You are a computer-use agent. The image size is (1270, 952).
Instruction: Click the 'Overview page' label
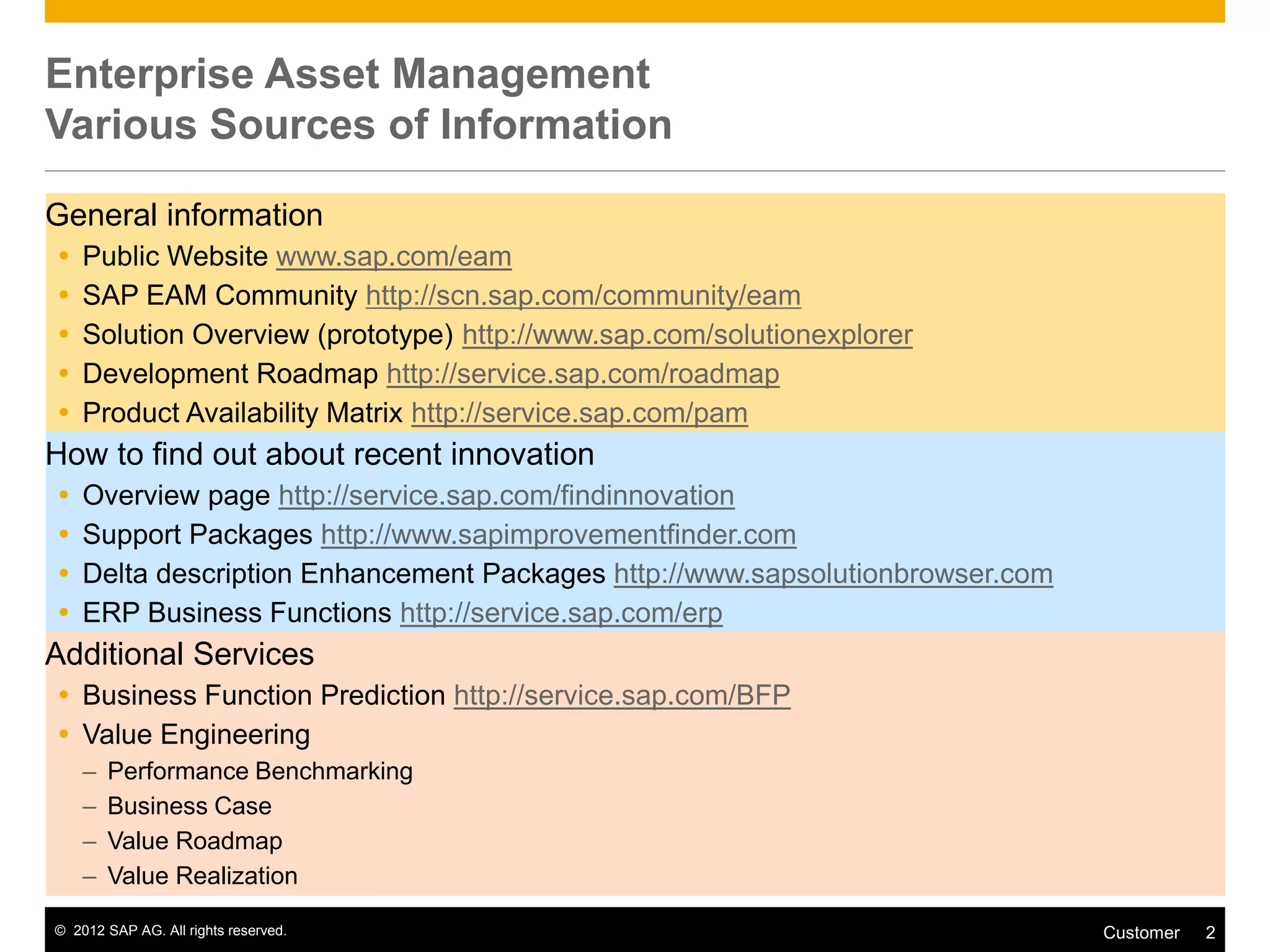point(177,495)
